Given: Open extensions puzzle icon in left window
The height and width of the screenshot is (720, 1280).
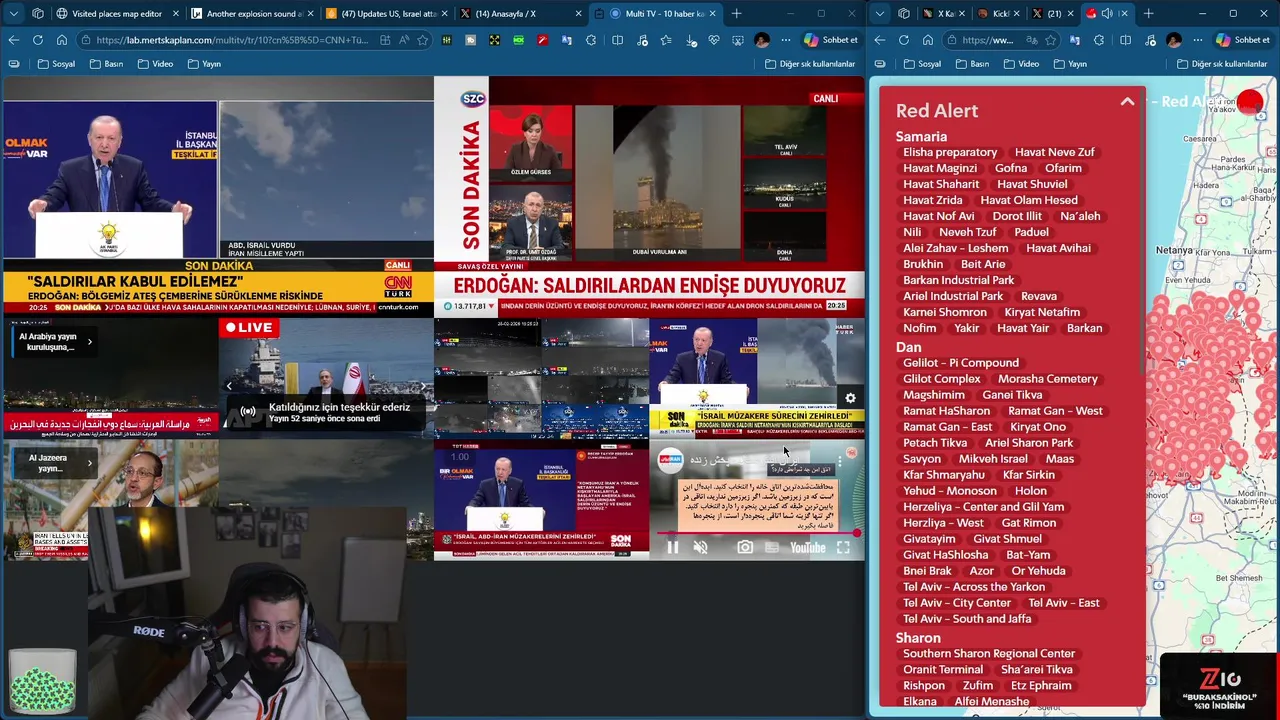Looking at the screenshot, I should [x=590, y=40].
